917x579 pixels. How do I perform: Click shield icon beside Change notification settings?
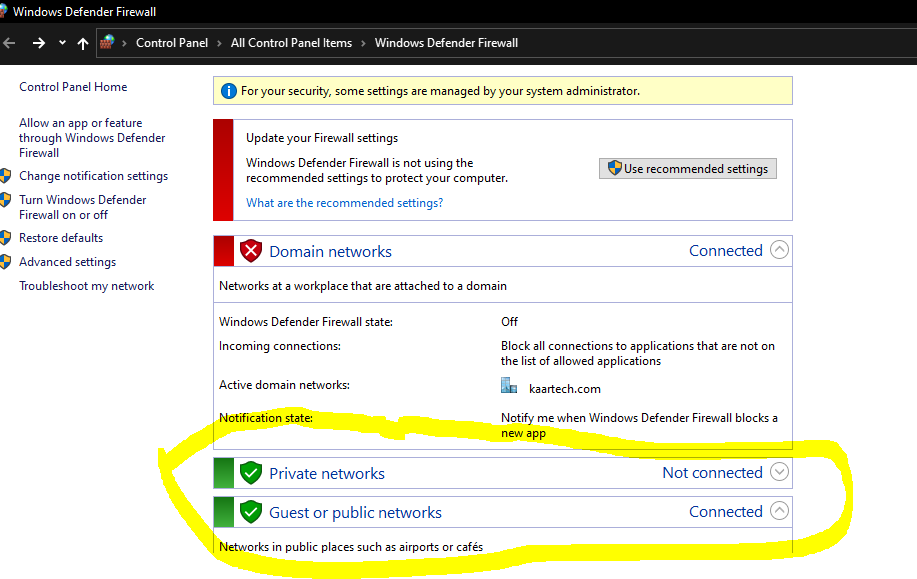(5, 175)
